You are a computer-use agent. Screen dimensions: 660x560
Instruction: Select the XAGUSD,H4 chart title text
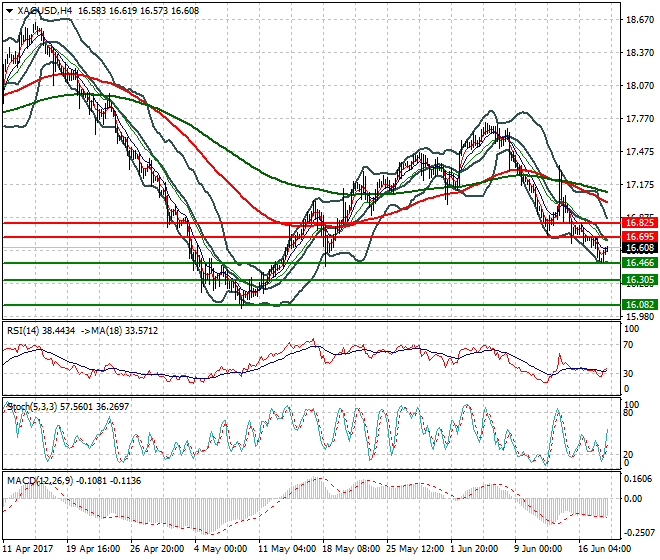point(44,11)
